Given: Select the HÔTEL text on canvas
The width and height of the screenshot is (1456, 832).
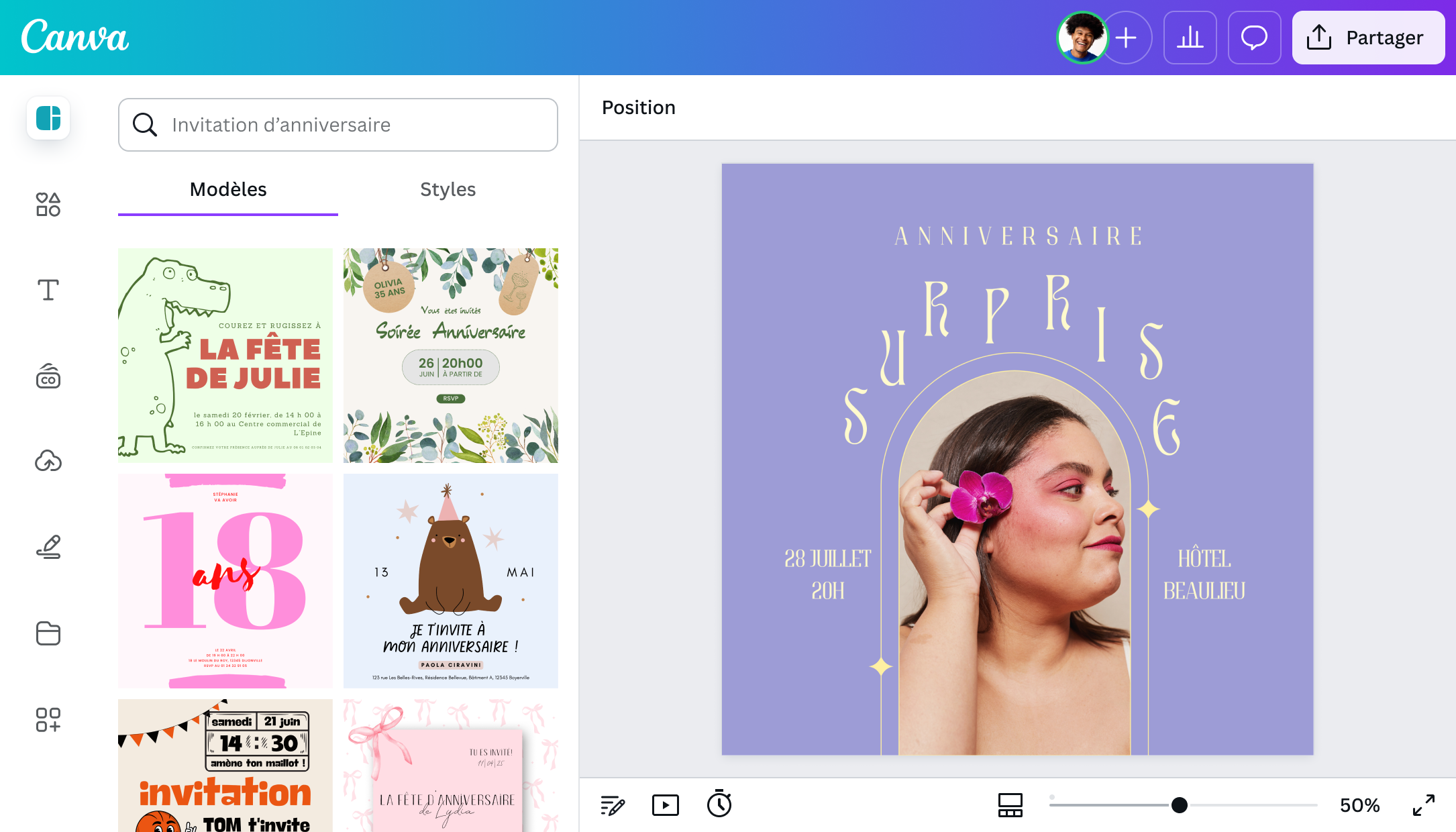Looking at the screenshot, I should point(1204,558).
